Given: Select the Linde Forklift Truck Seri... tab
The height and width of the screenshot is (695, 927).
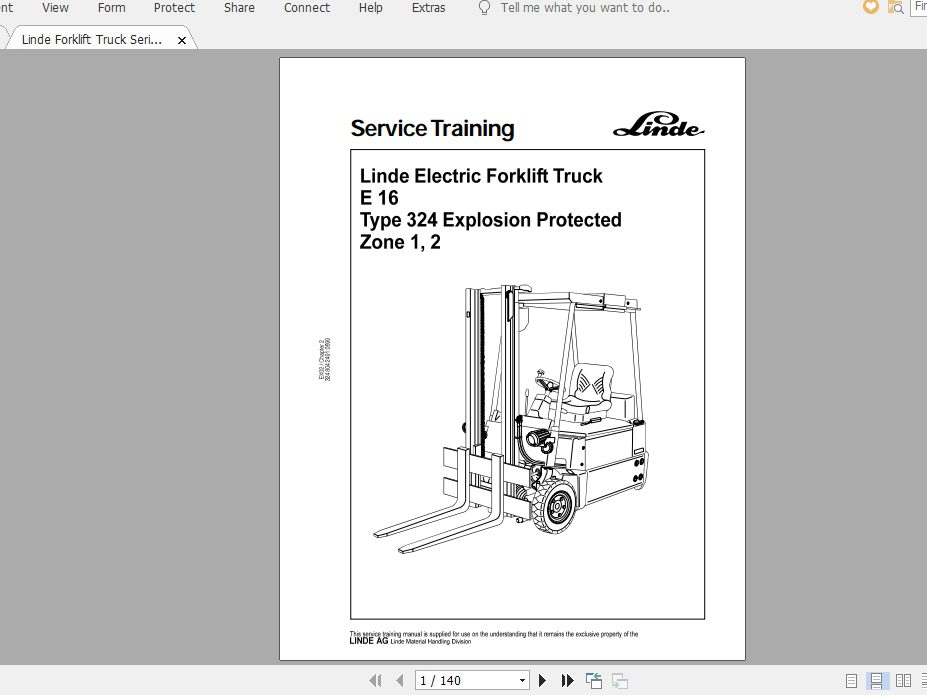Looking at the screenshot, I should click(92, 40).
